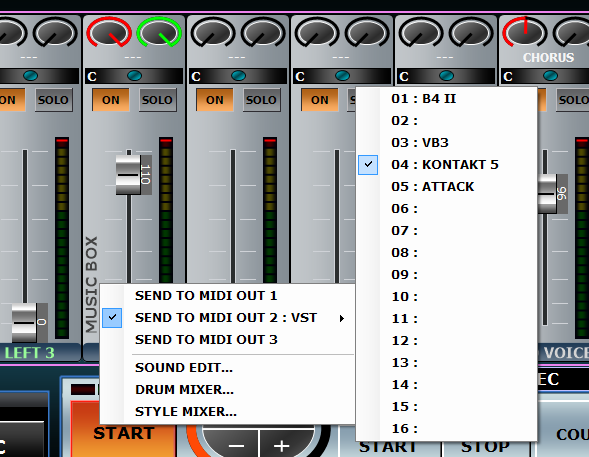The width and height of the screenshot is (589, 457).
Task: Click the MUSIC BOX channel name
Action: (91, 285)
